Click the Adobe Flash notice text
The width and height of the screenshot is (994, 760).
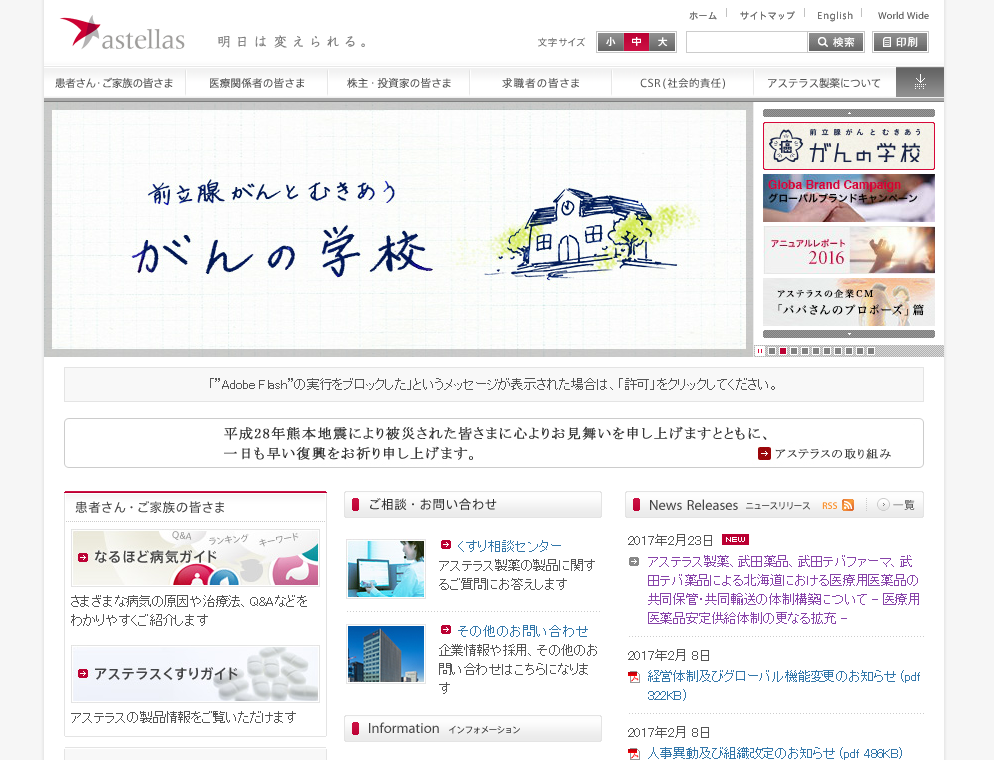pyautogui.click(x=493, y=384)
